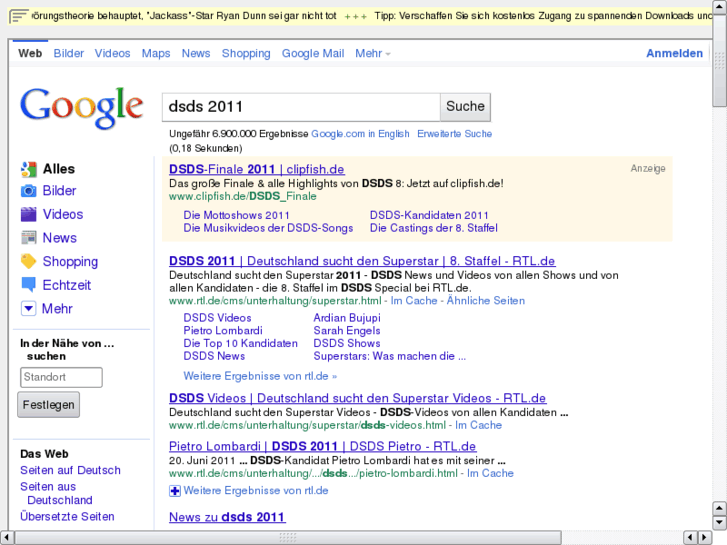Open Pietro Lombardi sitelink

click(x=223, y=331)
